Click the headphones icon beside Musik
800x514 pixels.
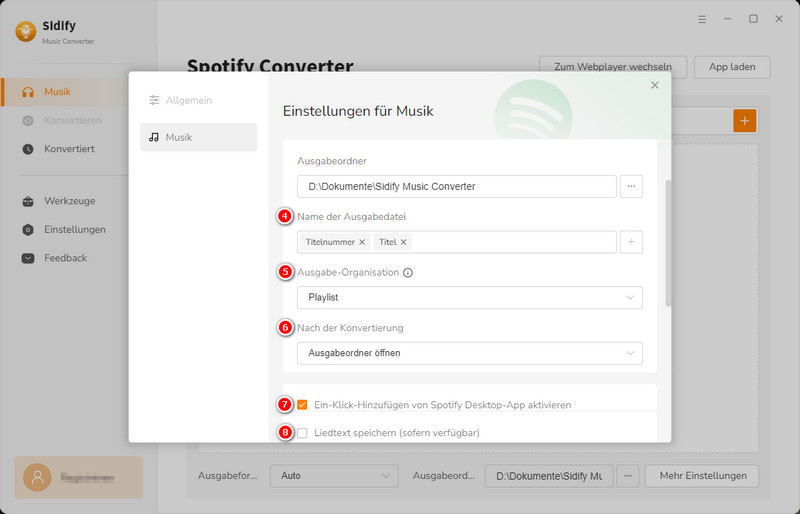tap(28, 92)
